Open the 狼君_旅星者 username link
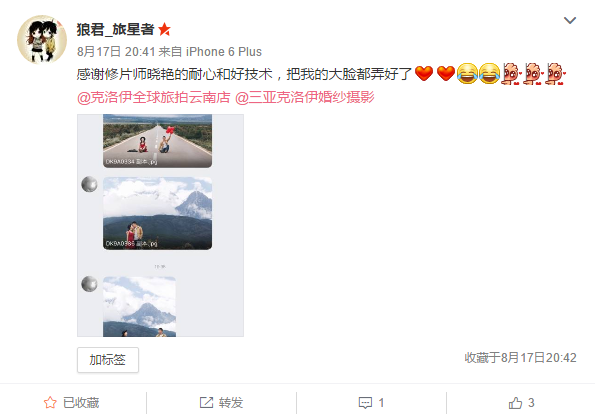Viewport: 595px width, 418px height. (115, 29)
